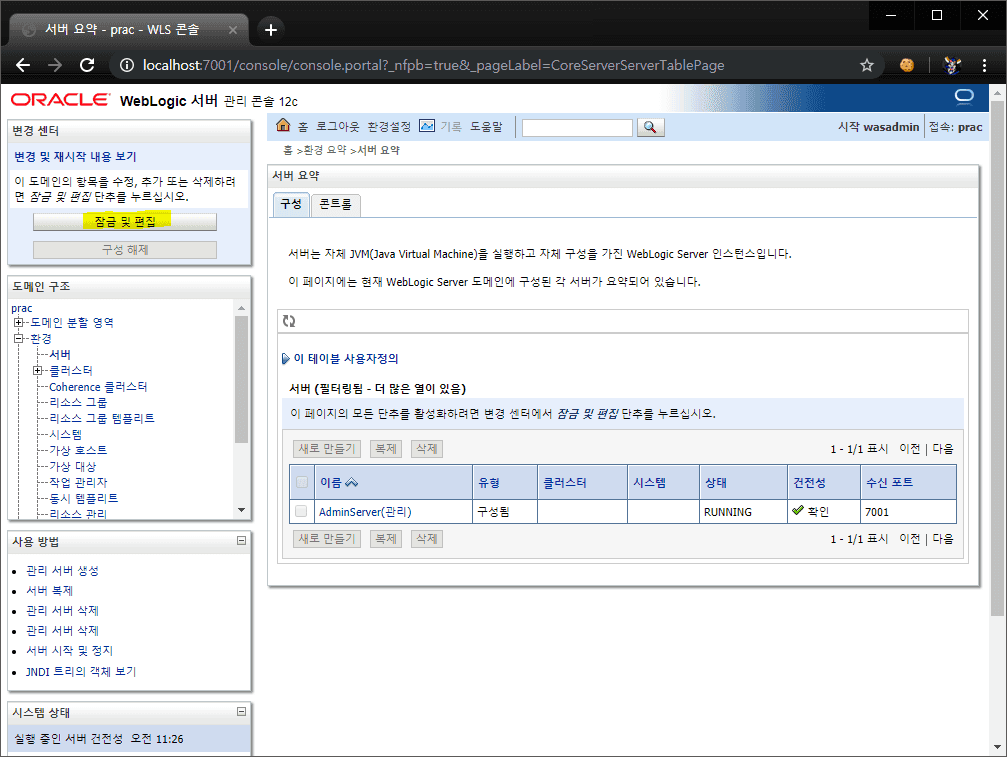Screen dimensions: 1007x757
Task: Sort by 수신 포트 column header
Action: pos(889,482)
